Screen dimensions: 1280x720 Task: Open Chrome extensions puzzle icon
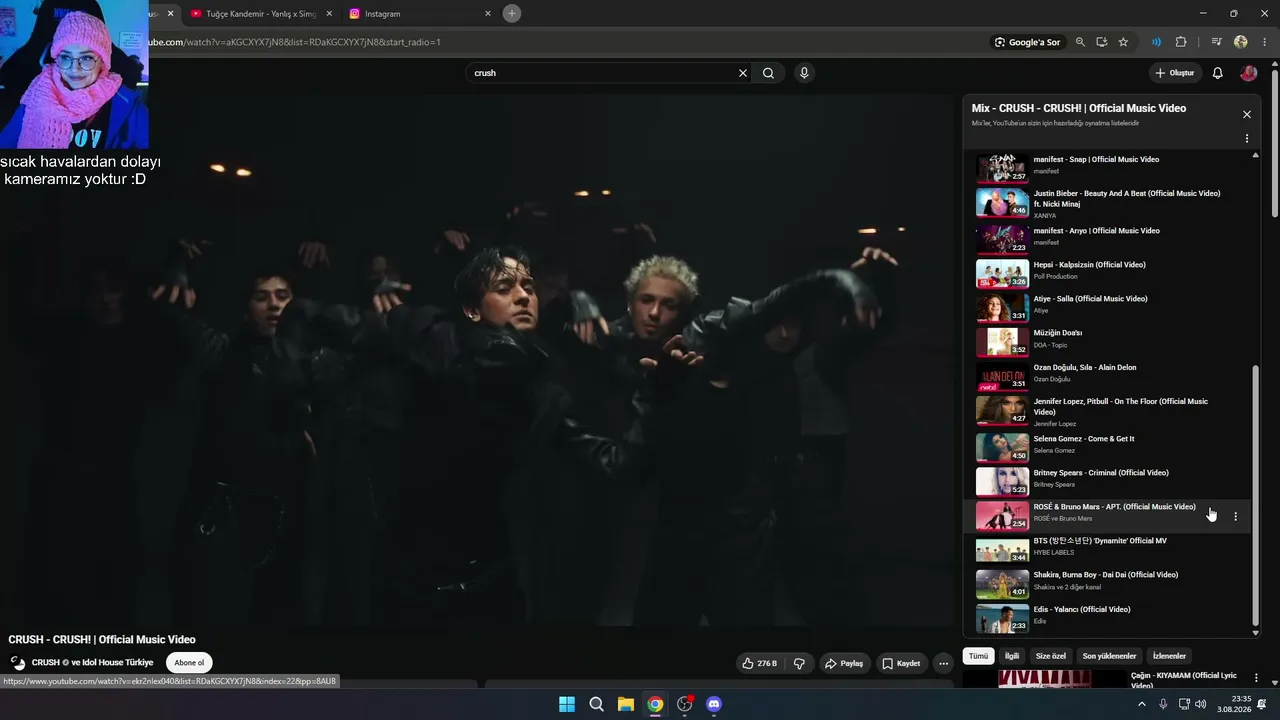(x=1181, y=42)
